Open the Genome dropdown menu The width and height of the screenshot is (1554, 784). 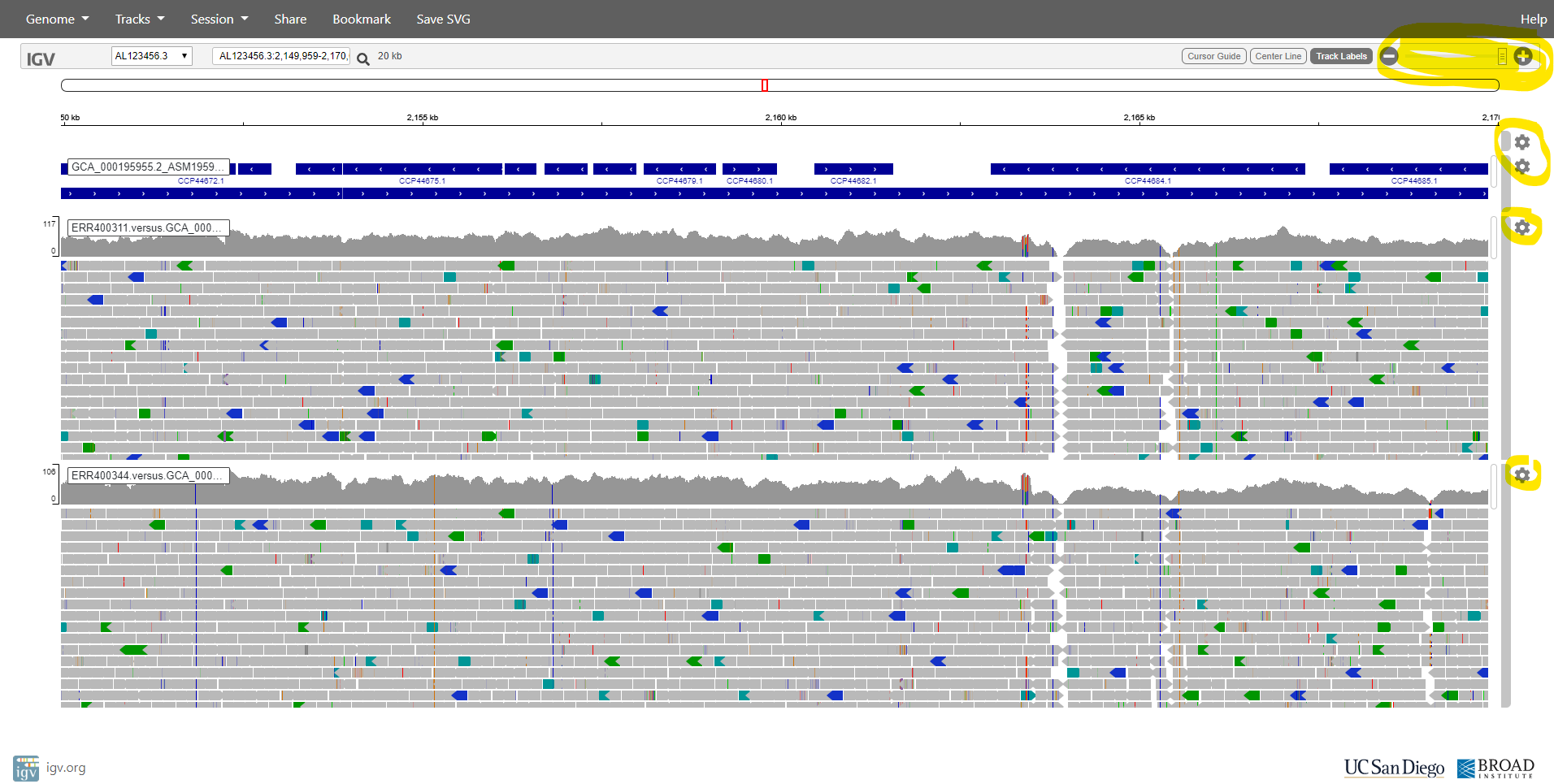point(57,19)
